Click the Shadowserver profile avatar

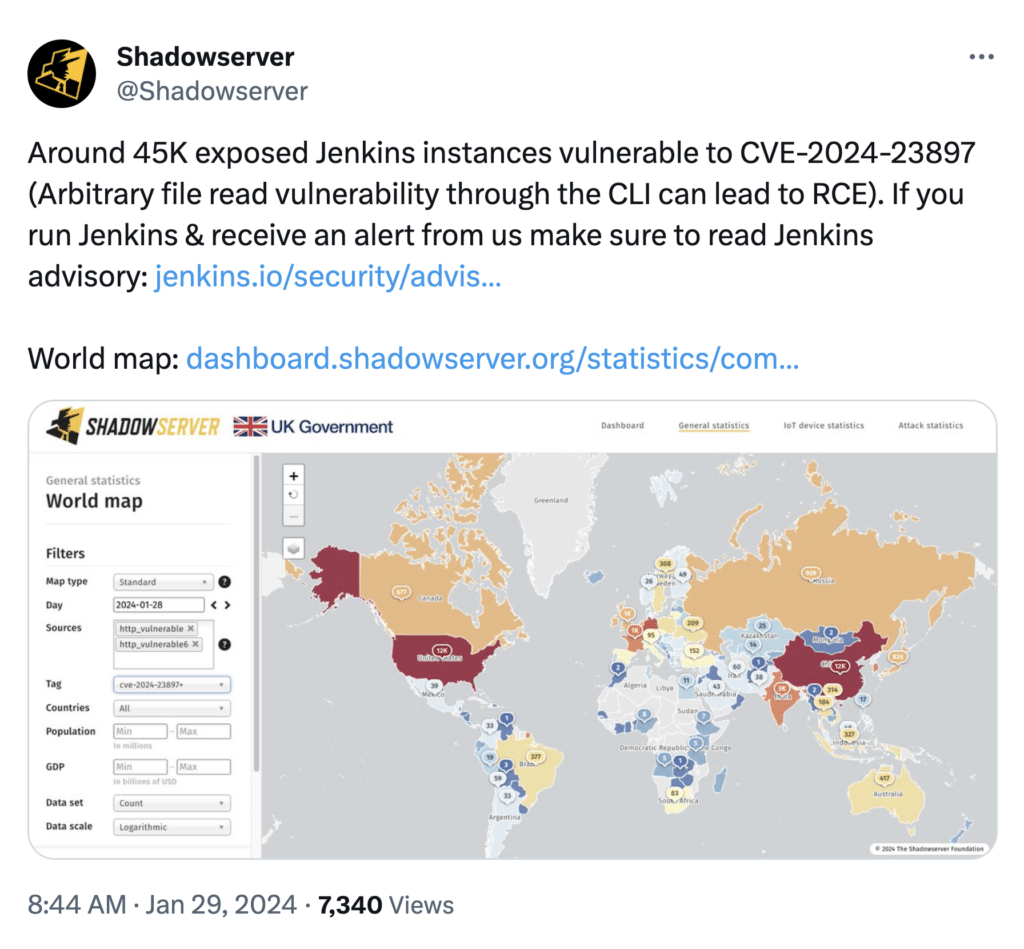point(61,74)
